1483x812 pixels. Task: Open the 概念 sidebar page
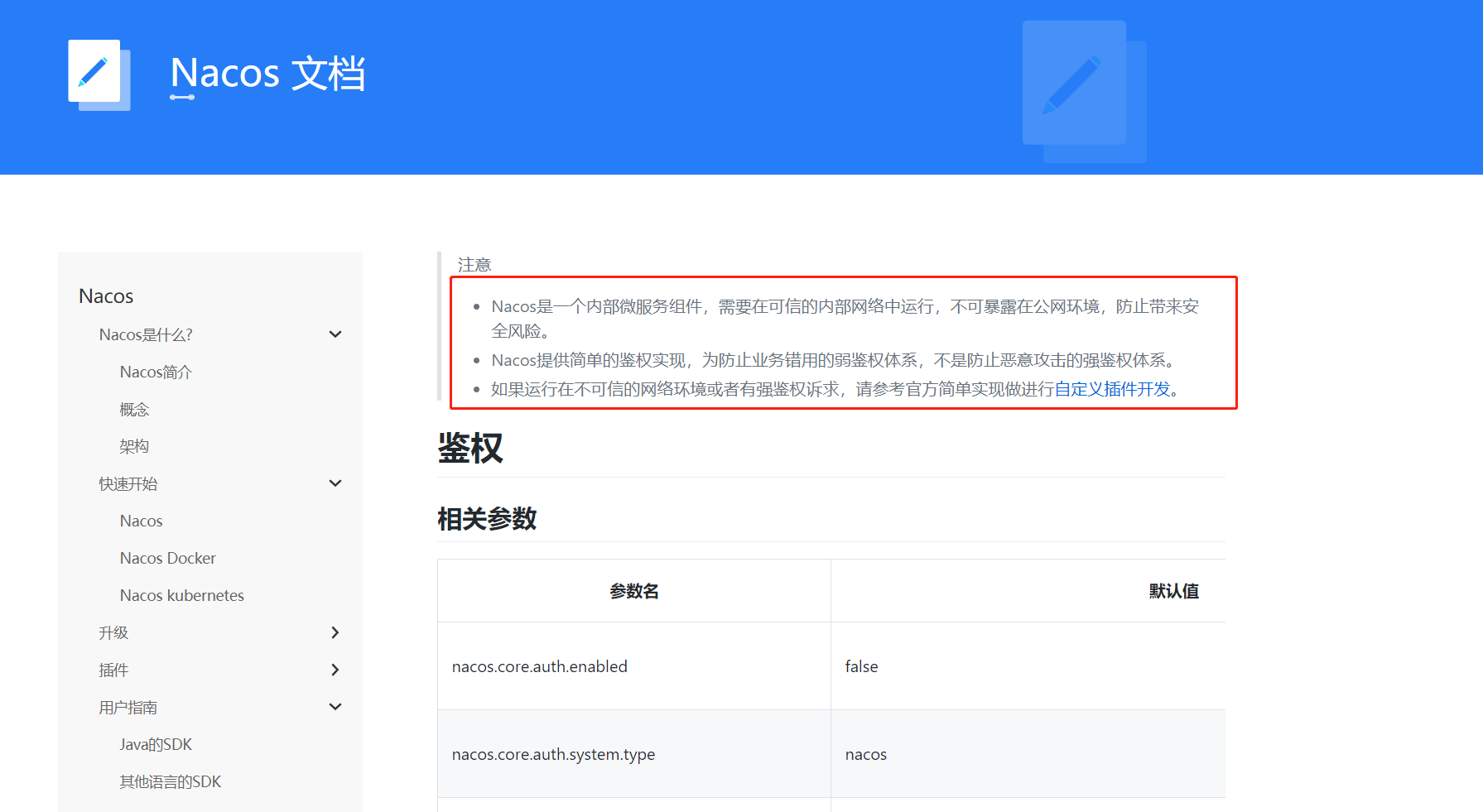point(134,409)
